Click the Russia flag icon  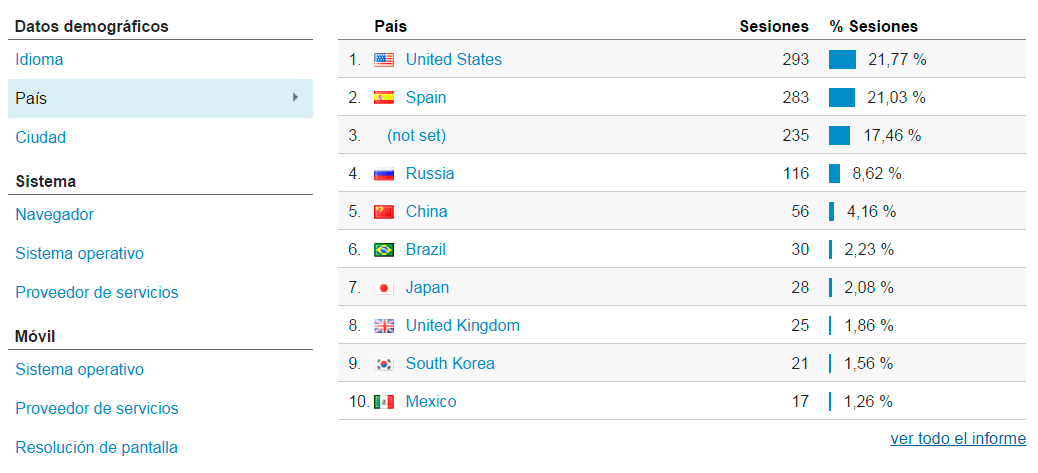point(384,174)
